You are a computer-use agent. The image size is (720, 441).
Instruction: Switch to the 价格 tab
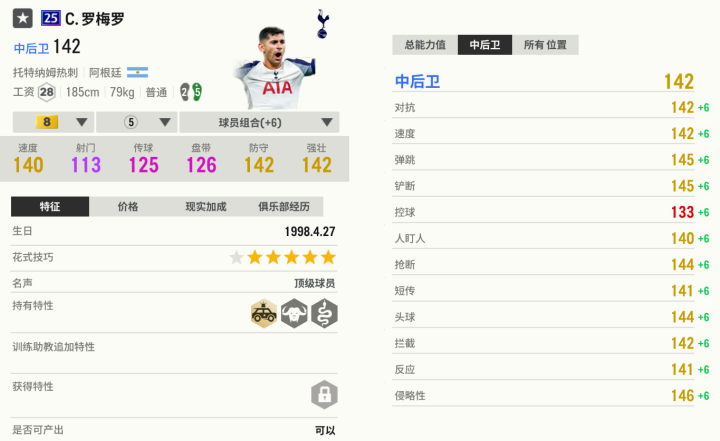pyautogui.click(x=128, y=207)
